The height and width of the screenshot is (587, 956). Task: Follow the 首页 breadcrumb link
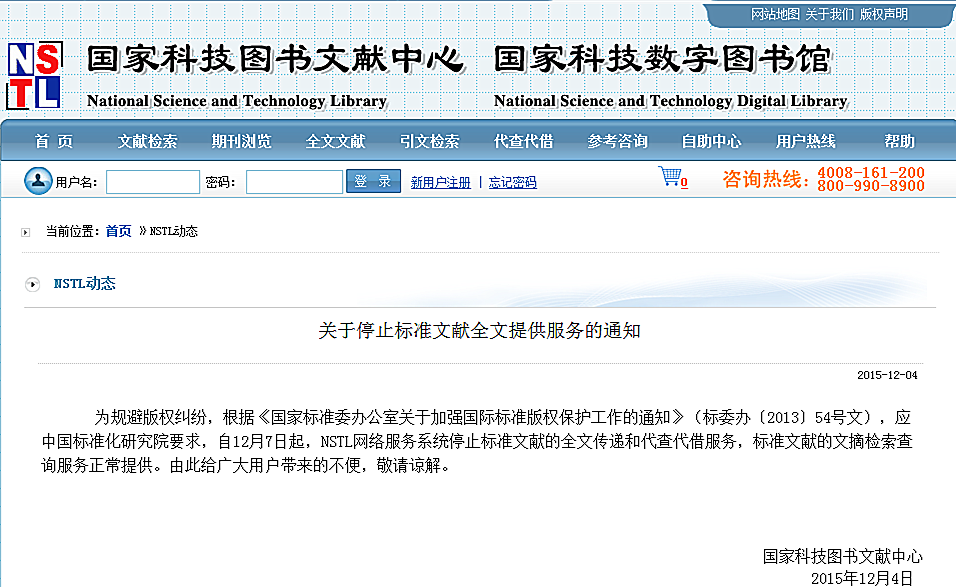point(118,231)
